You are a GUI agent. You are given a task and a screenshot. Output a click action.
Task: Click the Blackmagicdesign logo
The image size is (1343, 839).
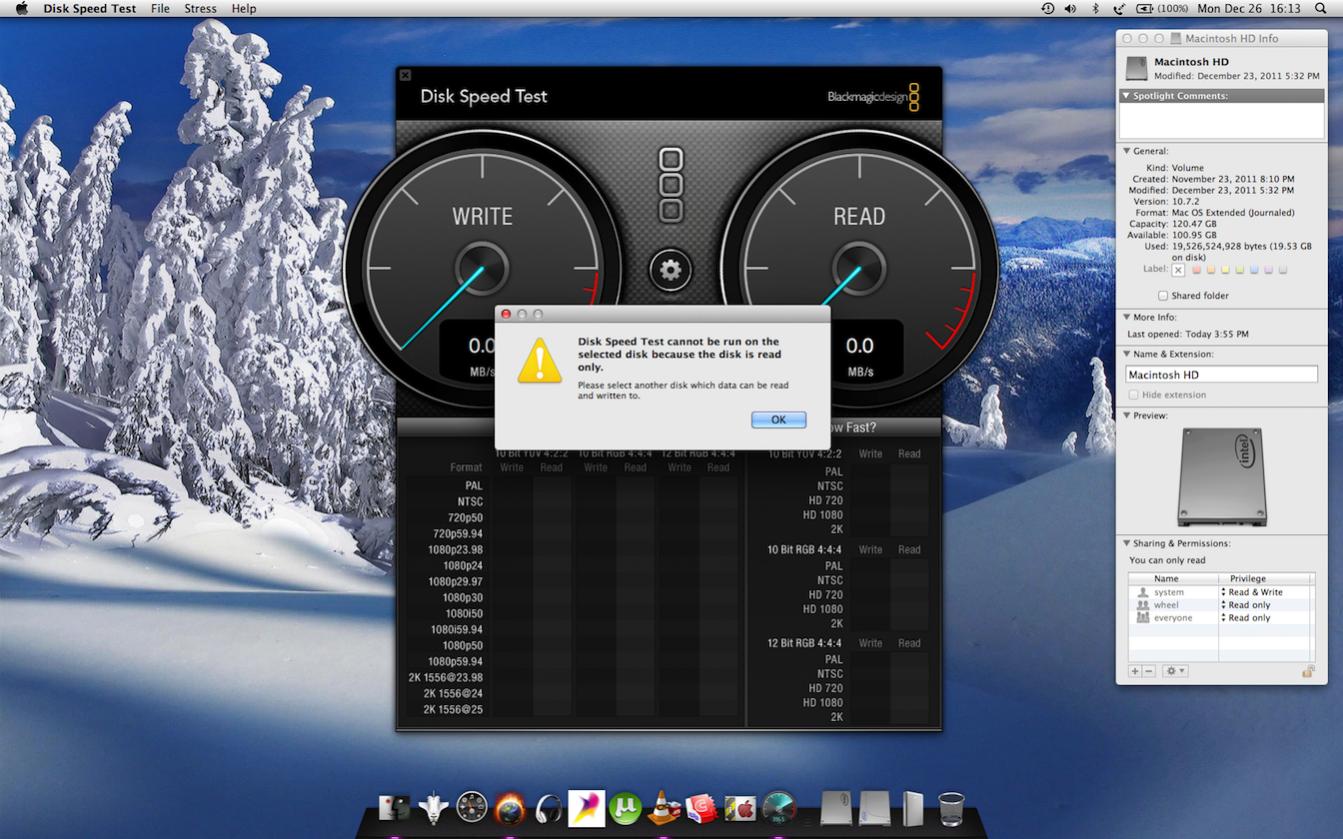click(x=873, y=97)
